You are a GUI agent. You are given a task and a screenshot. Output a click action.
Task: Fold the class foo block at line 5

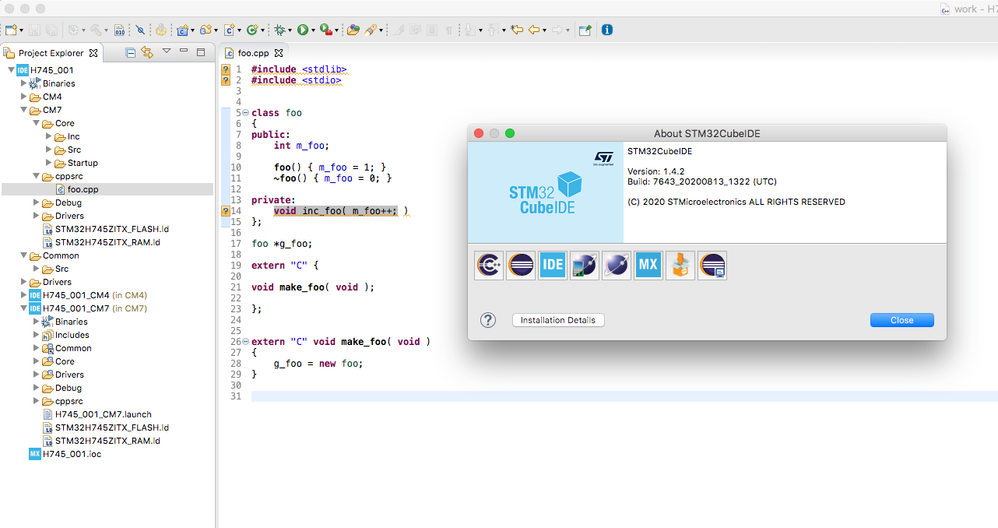click(246, 113)
